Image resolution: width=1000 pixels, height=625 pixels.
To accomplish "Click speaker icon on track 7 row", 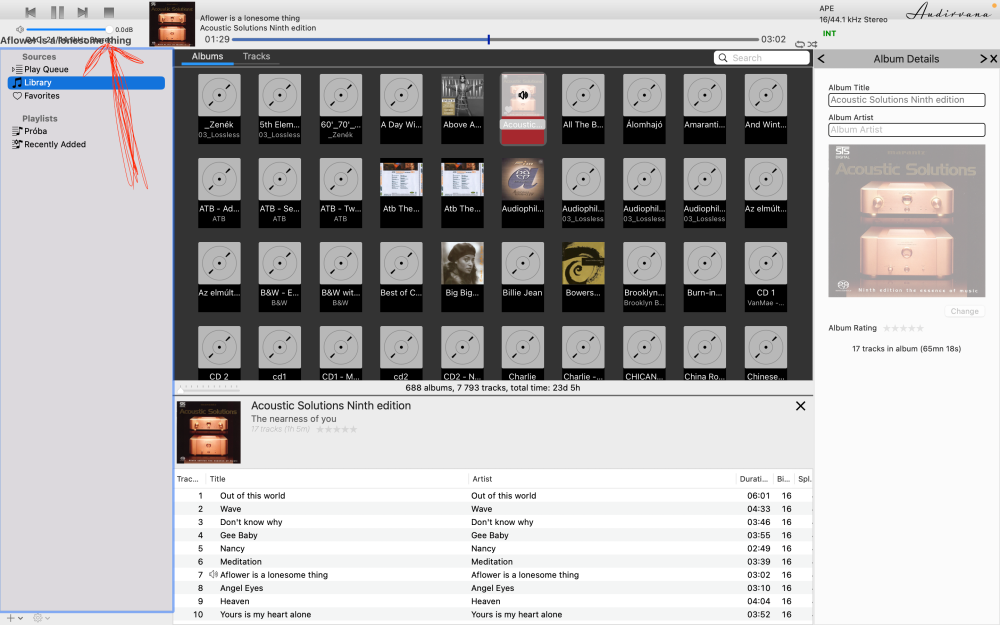I will click(214, 575).
